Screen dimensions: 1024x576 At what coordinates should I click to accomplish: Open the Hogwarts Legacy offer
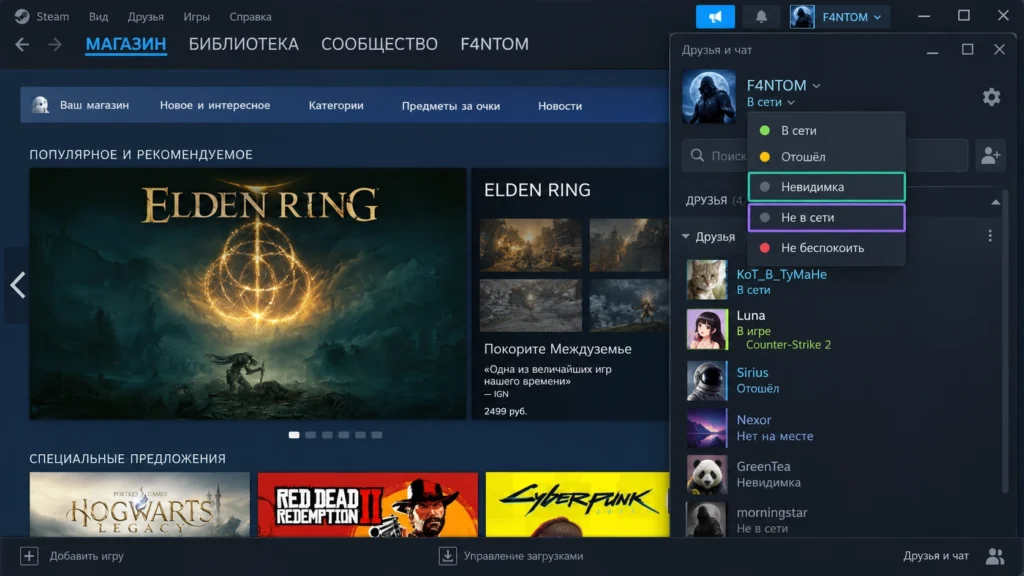pyautogui.click(x=140, y=504)
